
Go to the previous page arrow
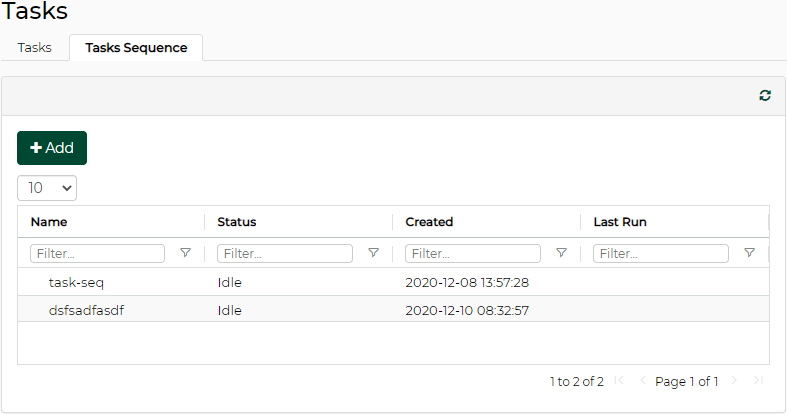click(642, 381)
